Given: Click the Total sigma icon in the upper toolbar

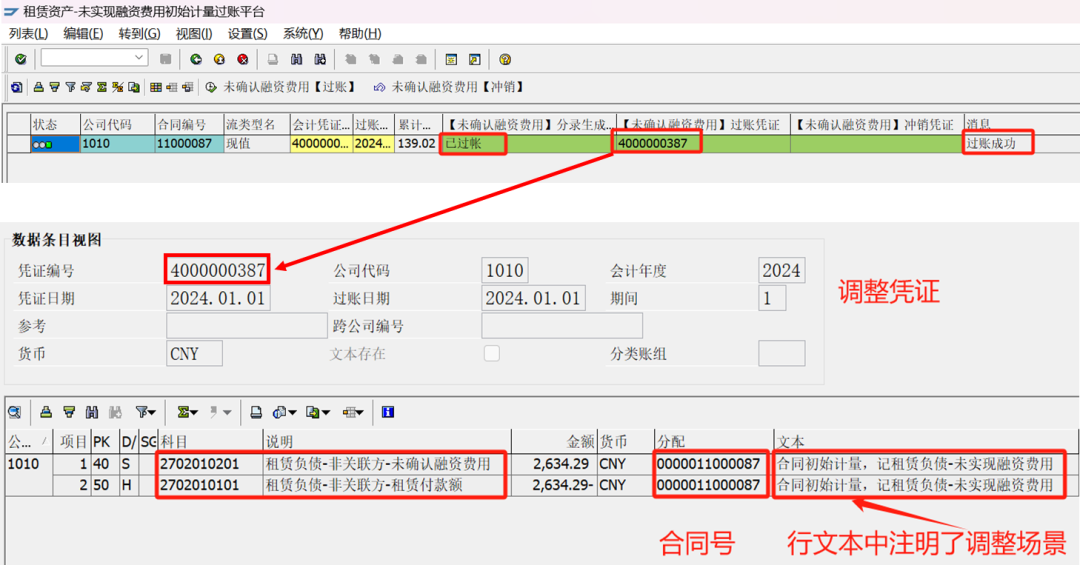Looking at the screenshot, I should click(x=102, y=87).
